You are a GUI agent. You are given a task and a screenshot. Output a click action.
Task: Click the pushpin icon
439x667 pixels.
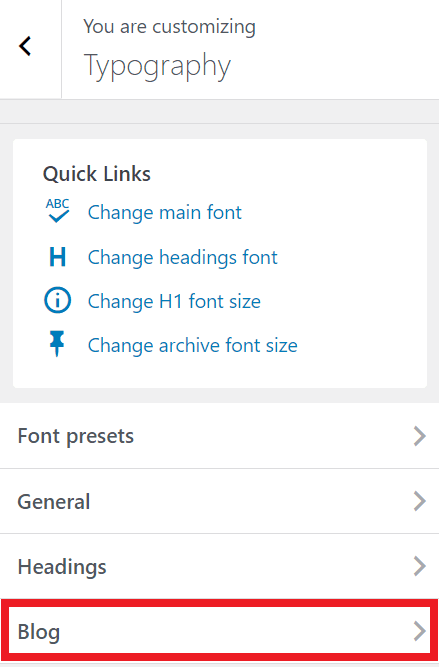(57, 344)
